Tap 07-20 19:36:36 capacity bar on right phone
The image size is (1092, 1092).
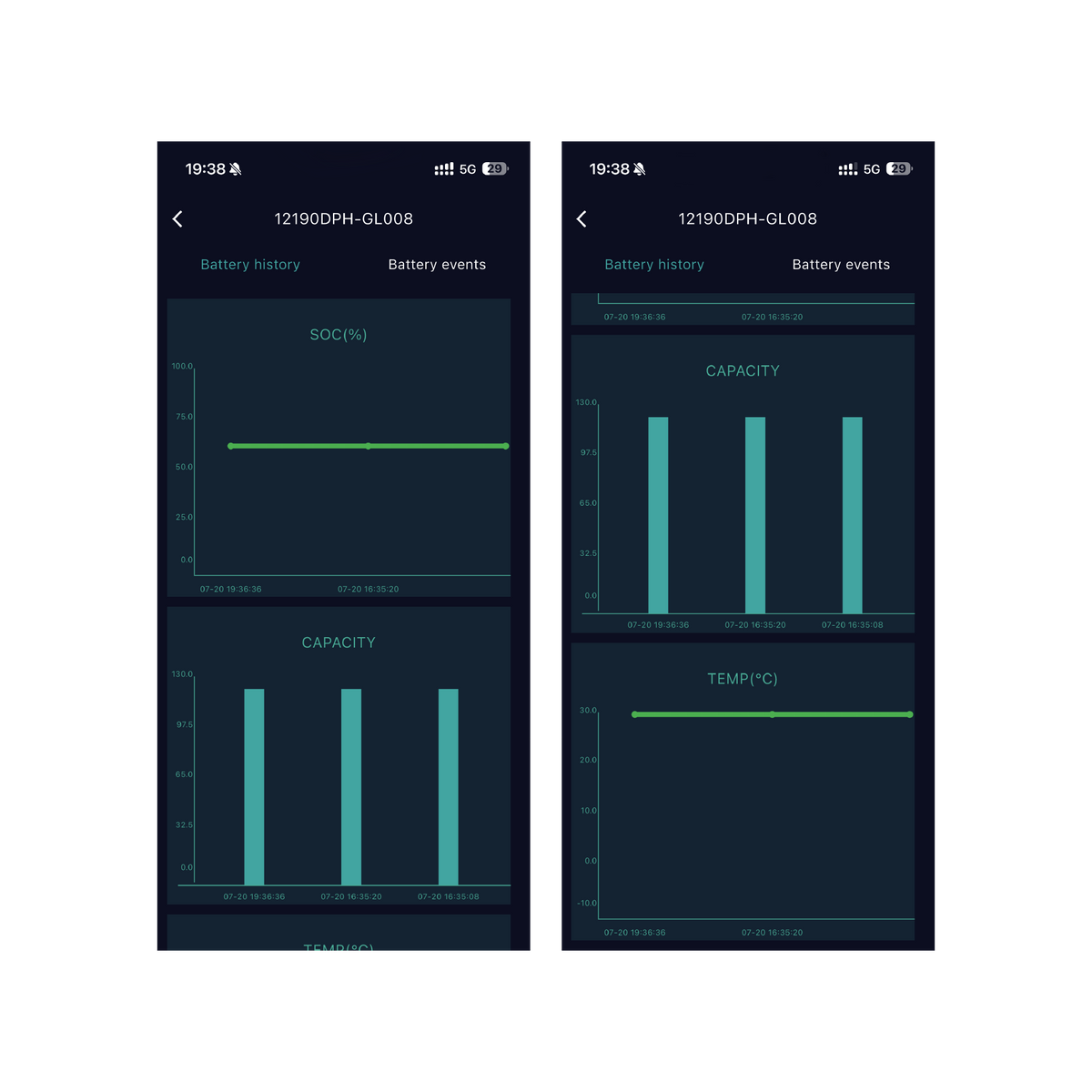658,515
